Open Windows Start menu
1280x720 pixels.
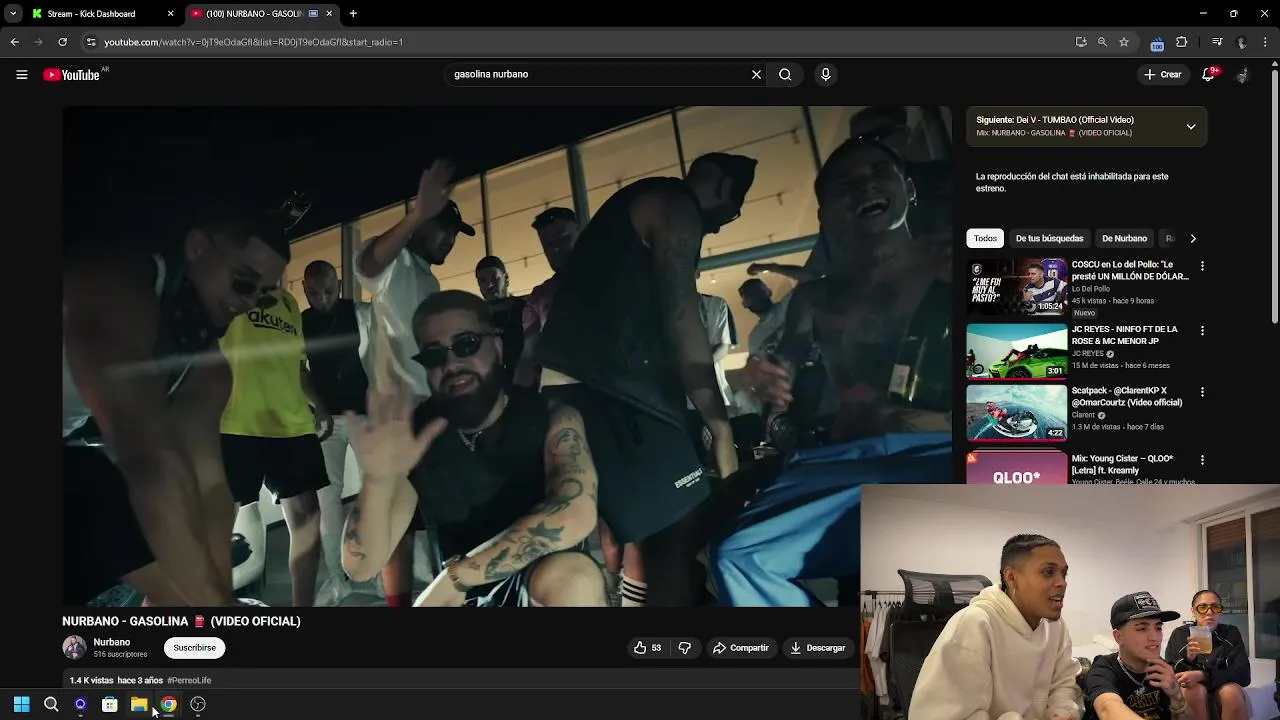[x=21, y=704]
